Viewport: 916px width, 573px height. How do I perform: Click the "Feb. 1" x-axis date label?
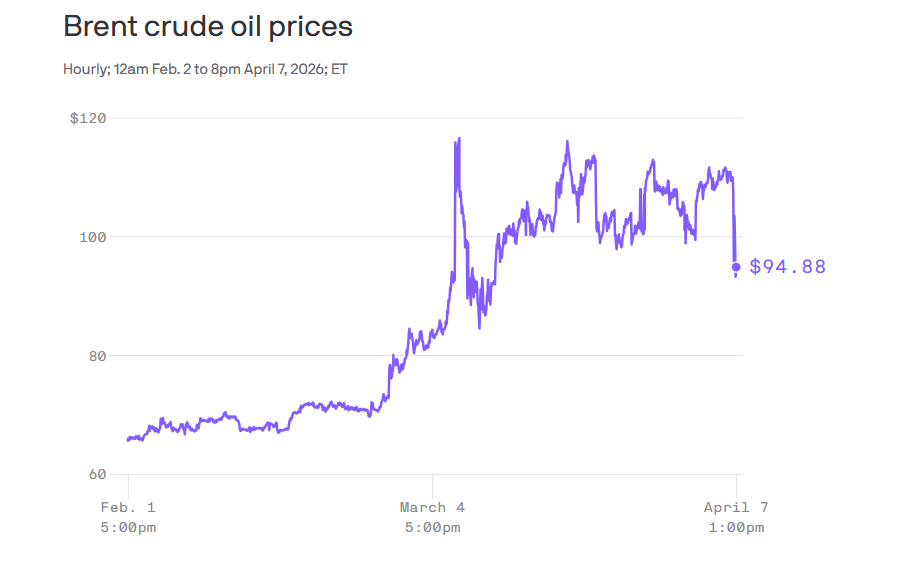128,508
